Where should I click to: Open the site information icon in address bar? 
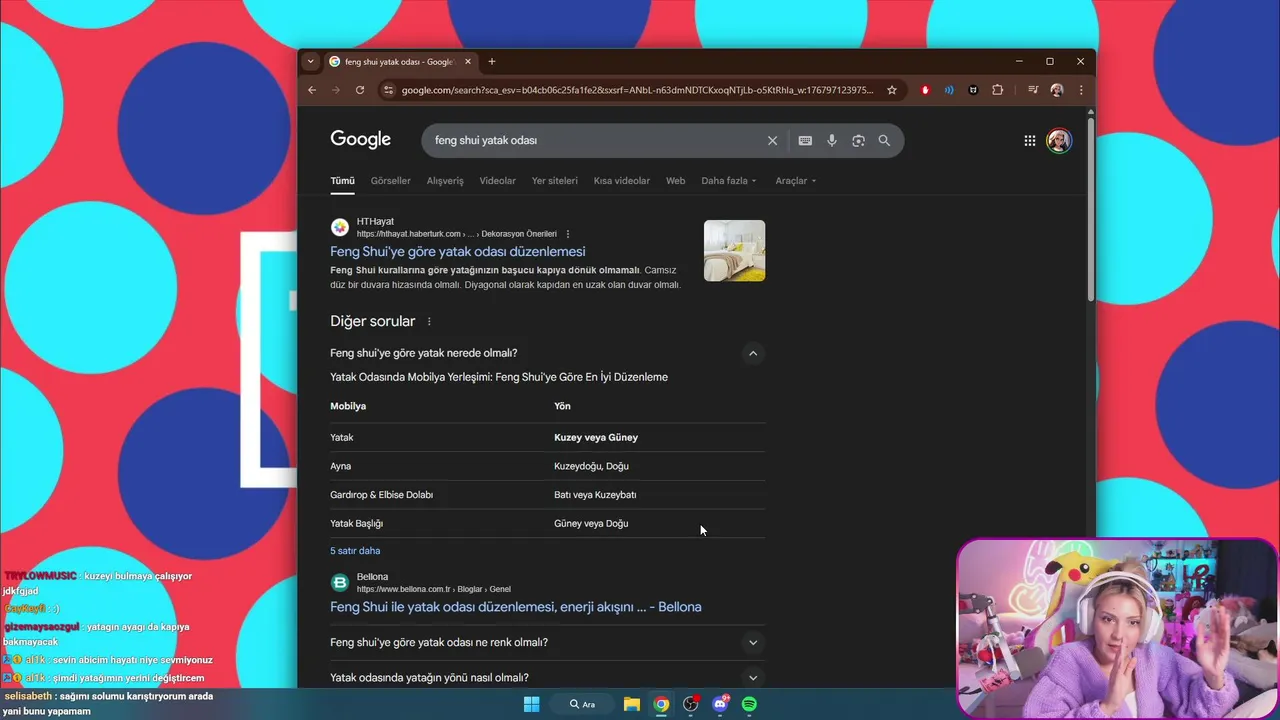pos(388,90)
